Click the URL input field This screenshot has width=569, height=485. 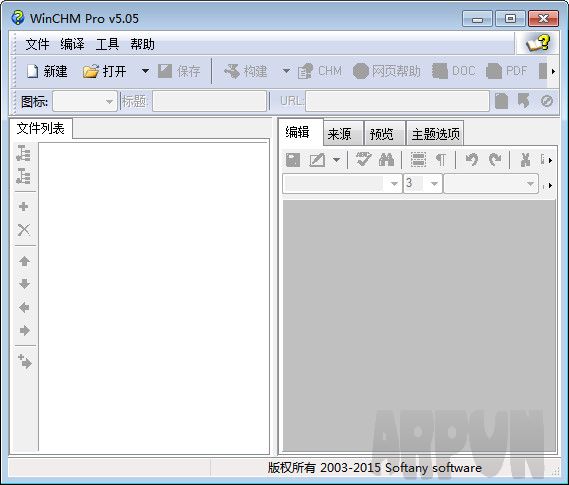[397, 101]
